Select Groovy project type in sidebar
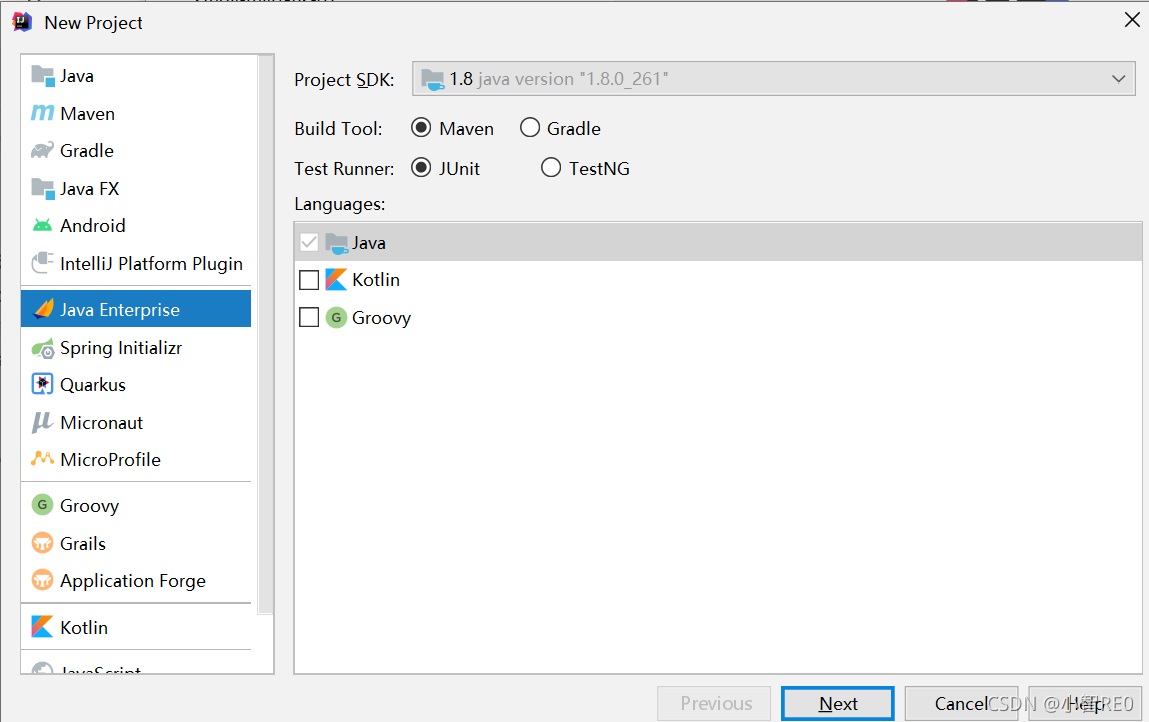 pos(136,505)
